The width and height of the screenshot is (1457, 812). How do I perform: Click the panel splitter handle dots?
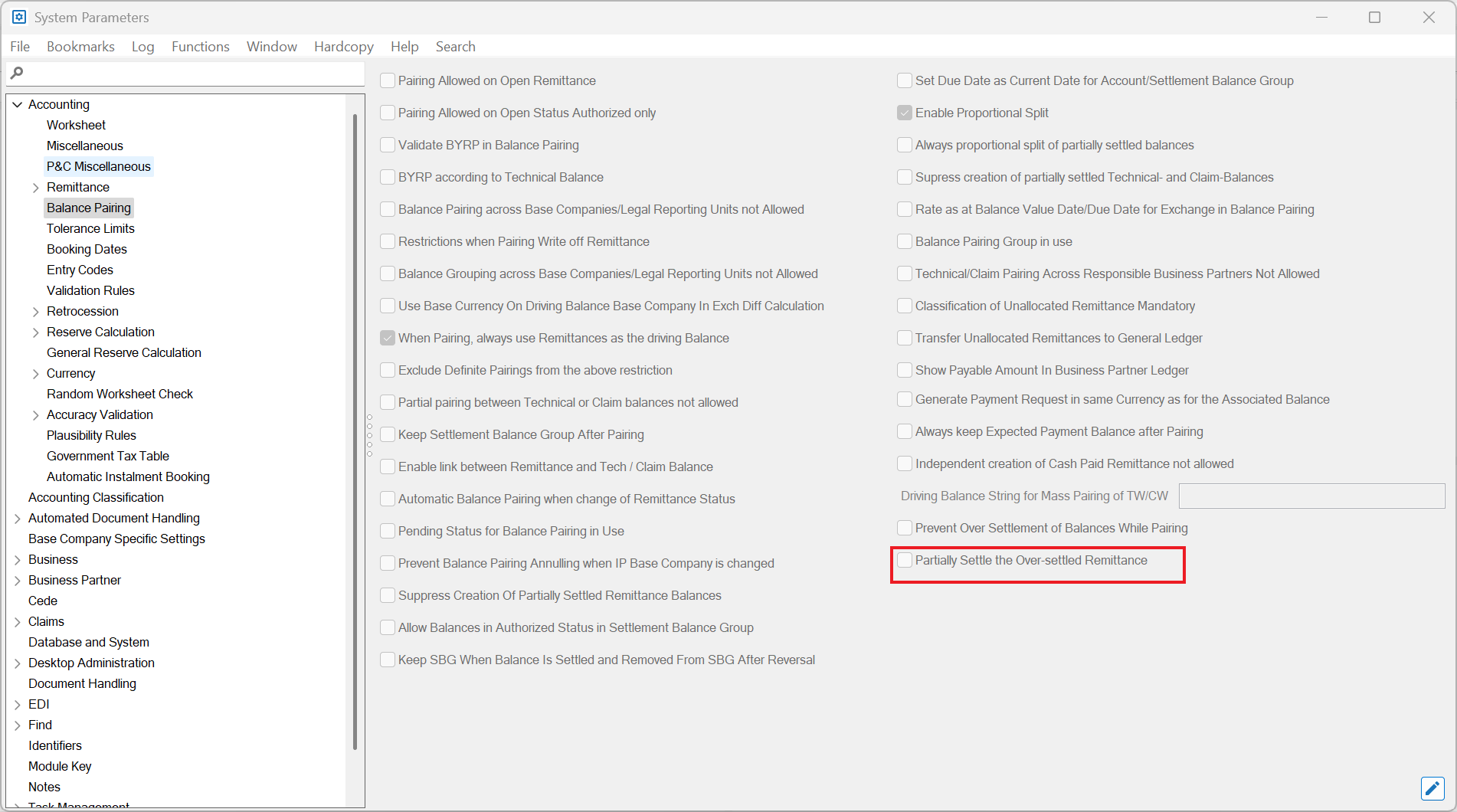point(369,435)
